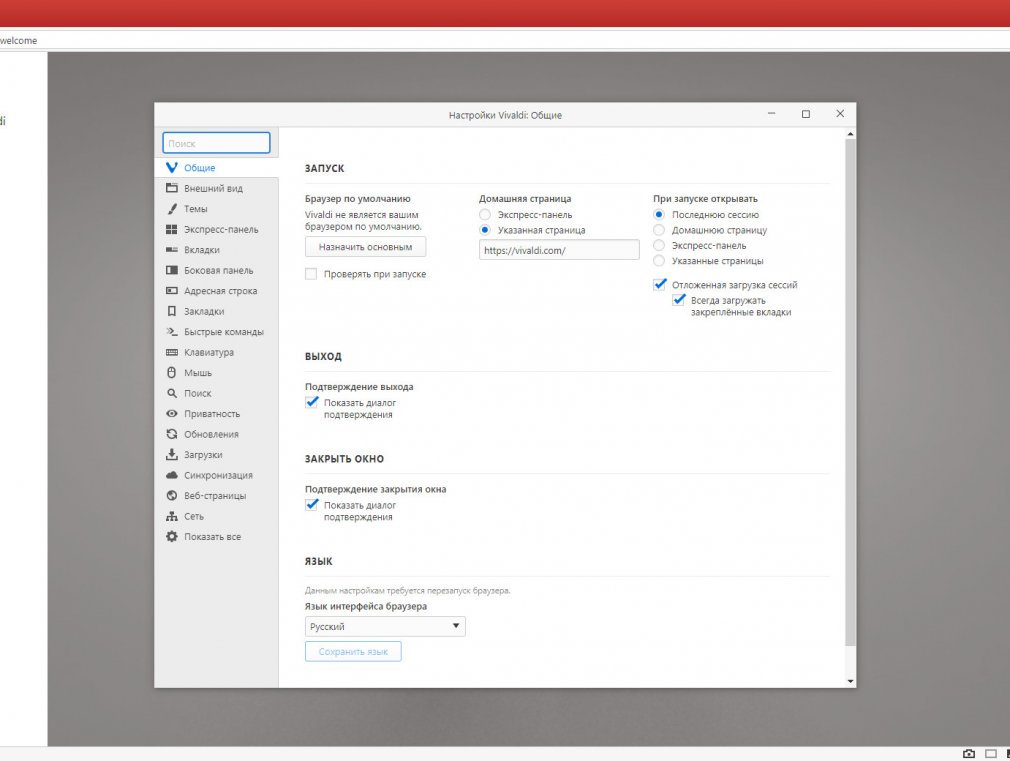Choose Экспресс-панель under При запуске открывать
This screenshot has height=761, width=1010.
coord(659,246)
